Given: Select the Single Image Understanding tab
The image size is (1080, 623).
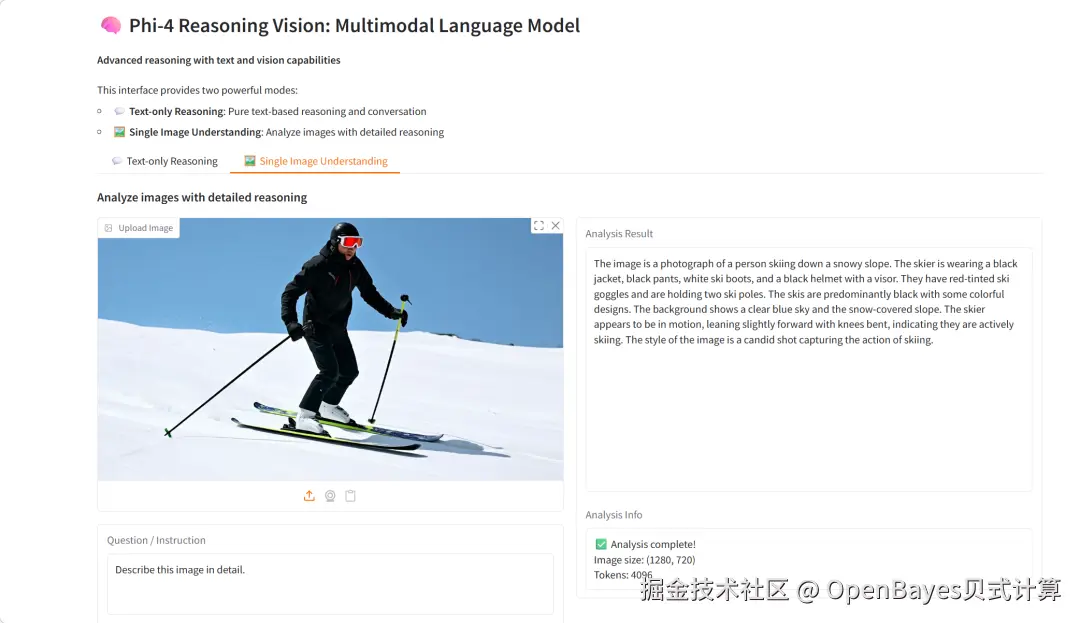Looking at the screenshot, I should point(315,161).
